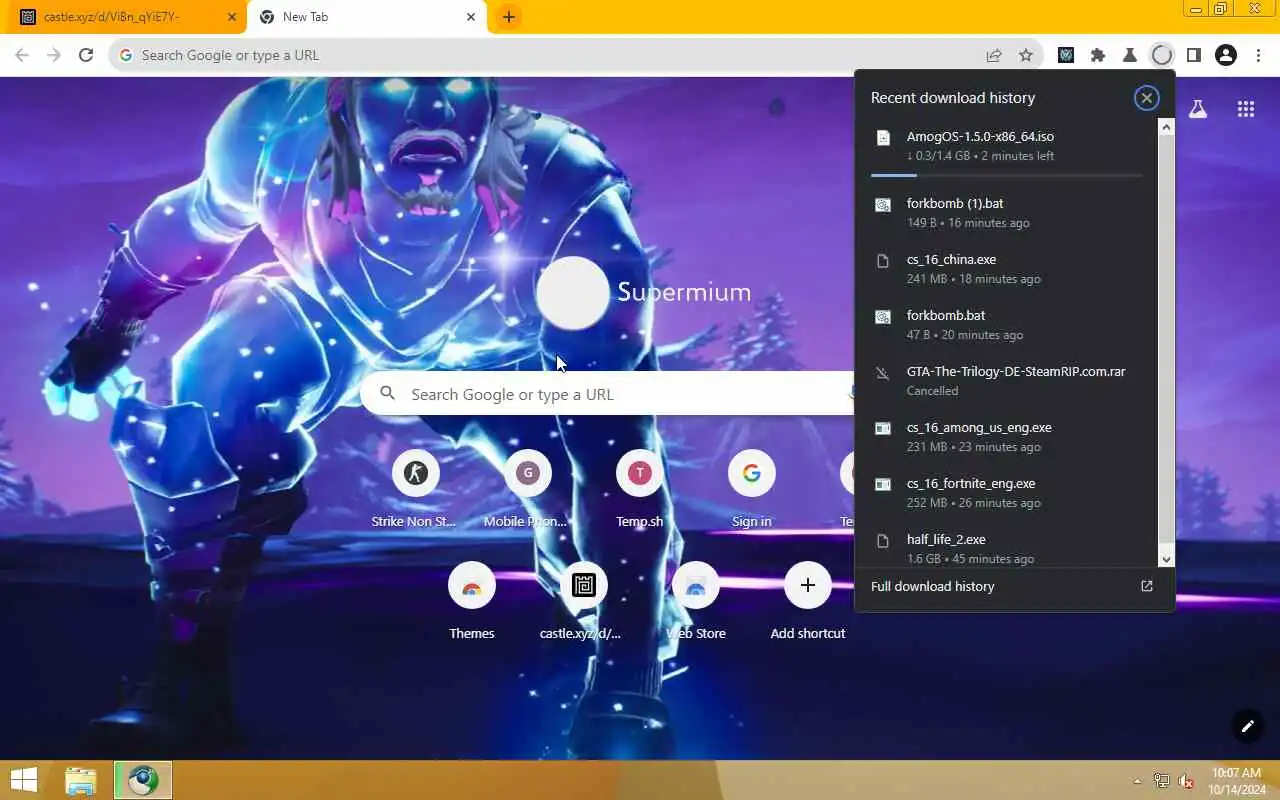1280x800 pixels.
Task: Select AmogOS-1.5.0-x86_64.iso download entry
Action: (x=1007, y=146)
